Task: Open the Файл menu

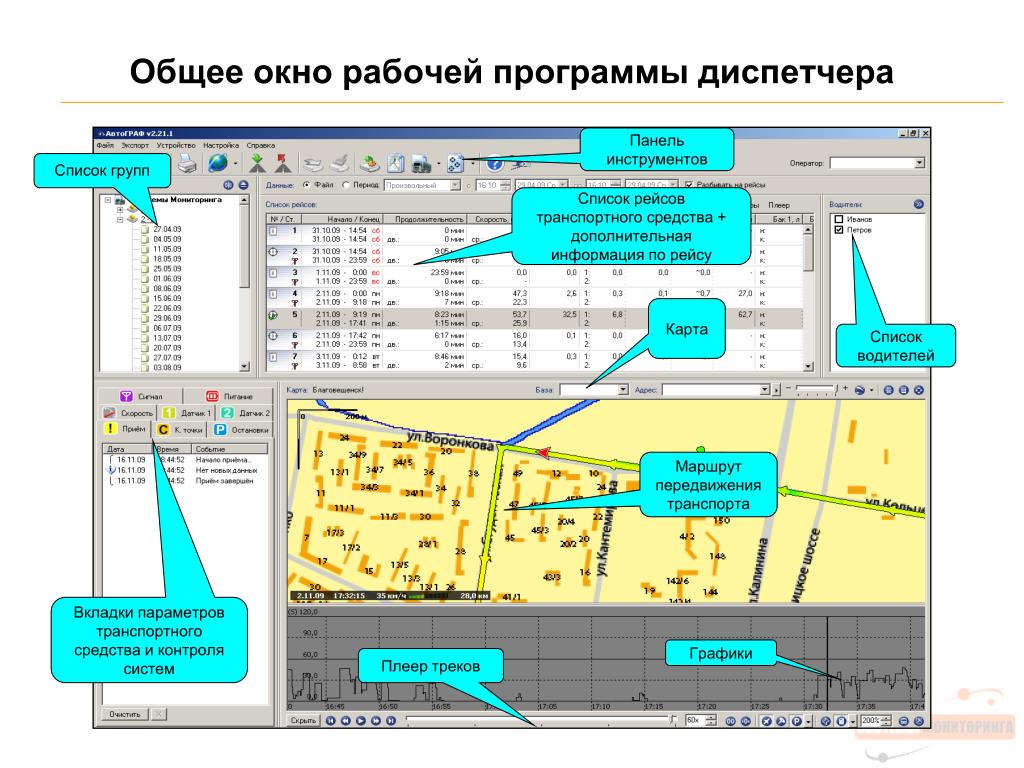Action: [104, 145]
